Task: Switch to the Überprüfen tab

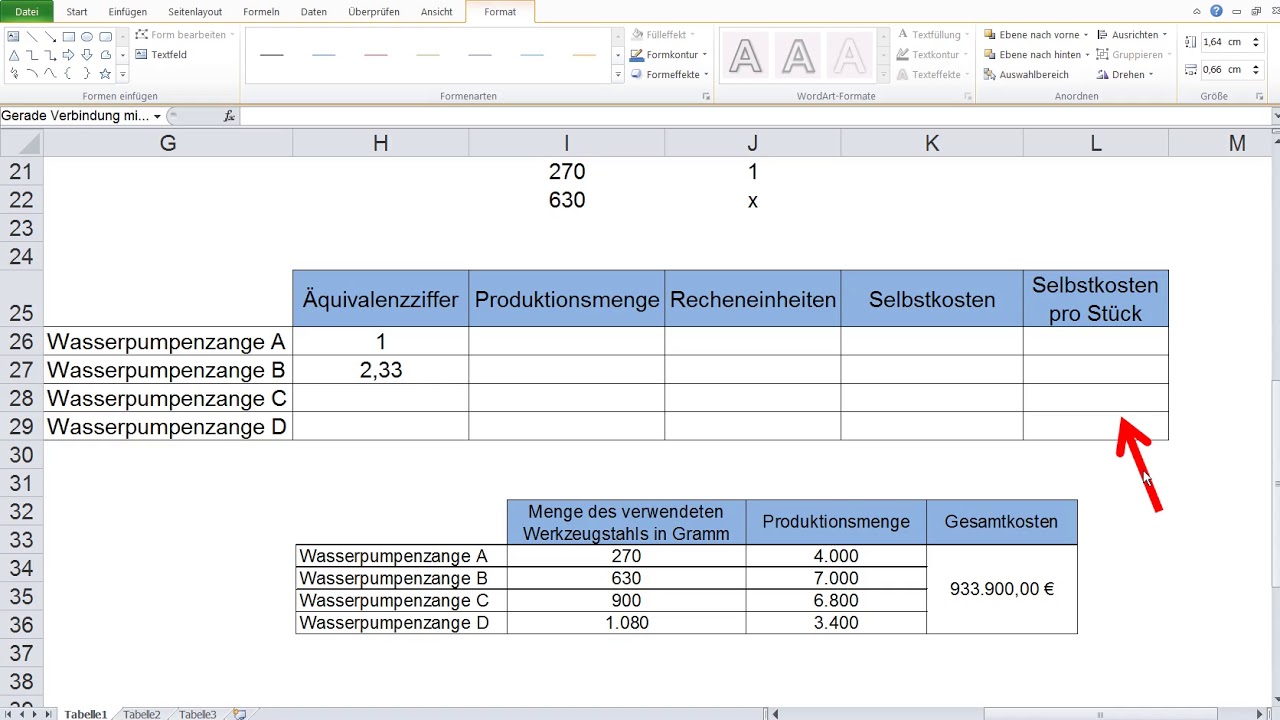Action: (374, 12)
